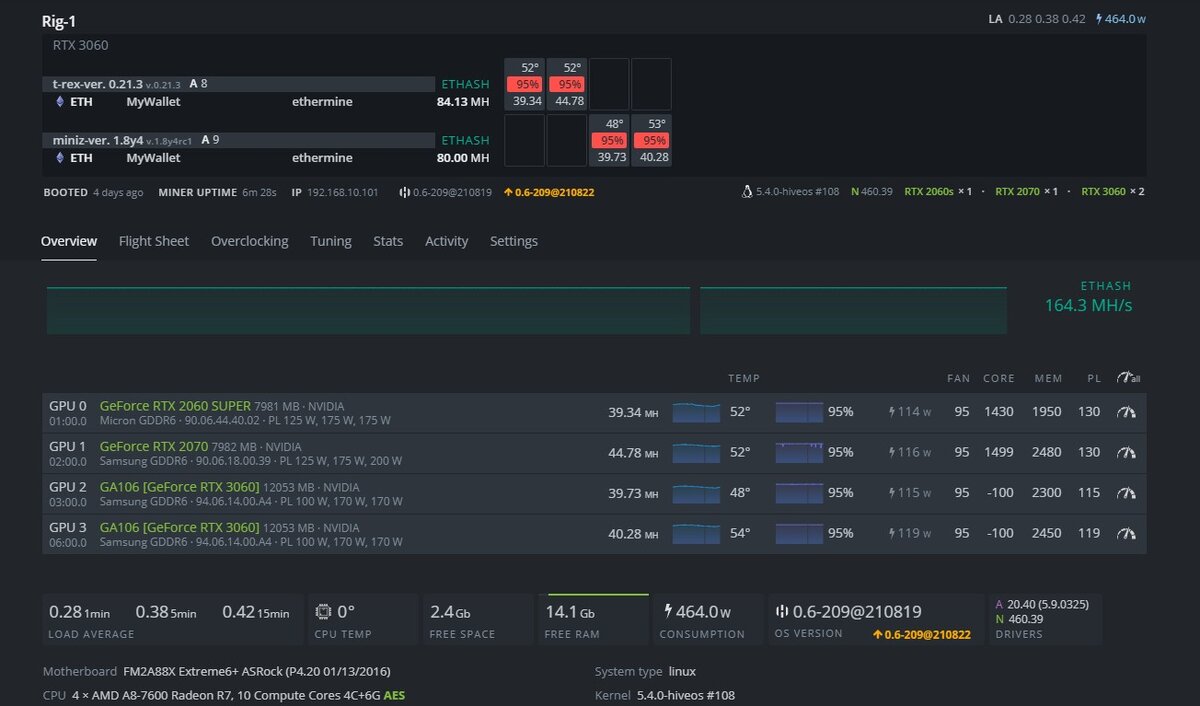Screen dimensions: 1200x706
Task: Click IP address 192.168.10.101
Action: [342, 192]
